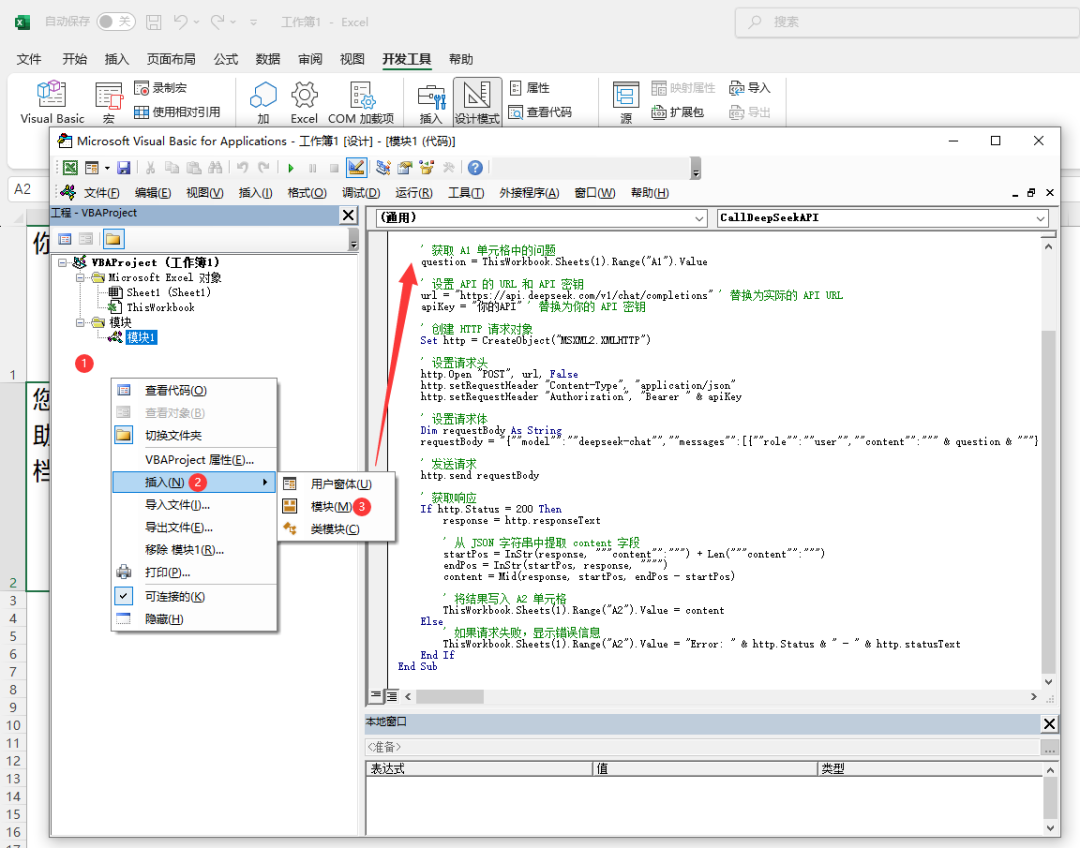Open Undo dropdown arrow in Excel title bar
This screenshot has height=848, width=1080.
197,22
